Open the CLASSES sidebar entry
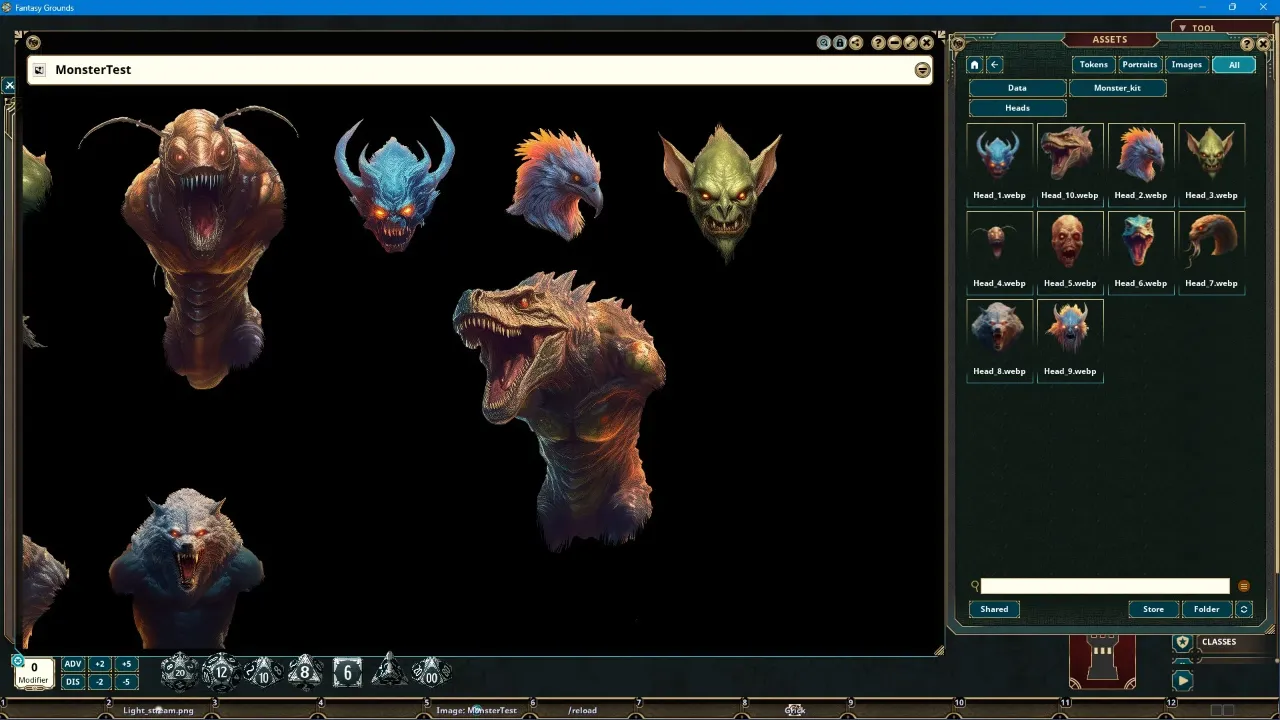The width and height of the screenshot is (1280, 720). (1218, 642)
